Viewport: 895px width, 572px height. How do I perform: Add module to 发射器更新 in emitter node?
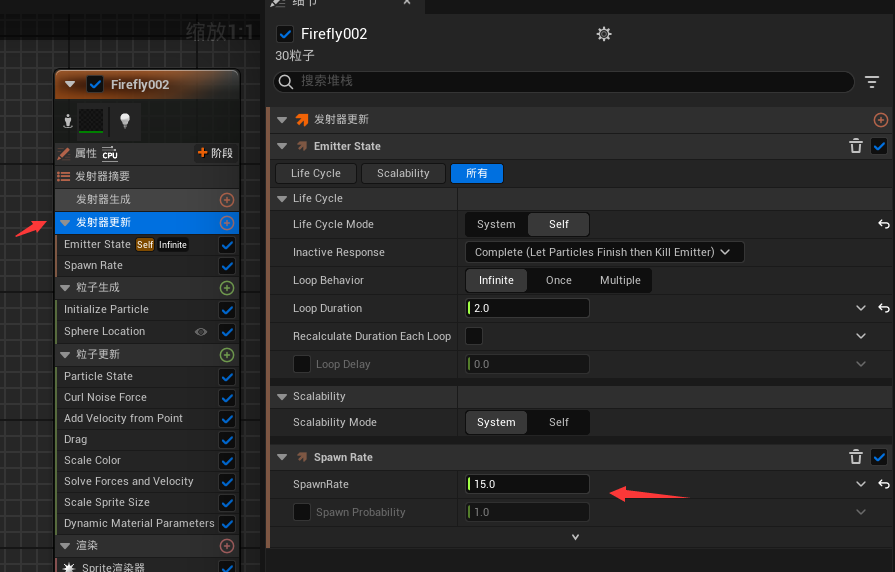[x=227, y=223]
